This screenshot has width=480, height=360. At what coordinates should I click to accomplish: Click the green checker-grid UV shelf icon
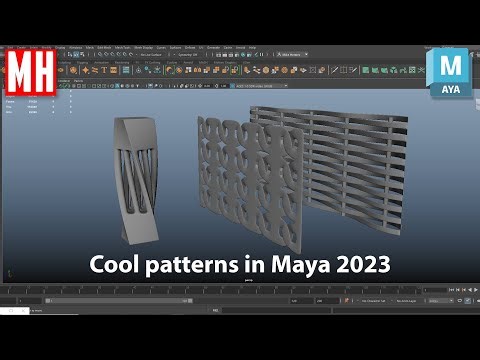click(412, 70)
